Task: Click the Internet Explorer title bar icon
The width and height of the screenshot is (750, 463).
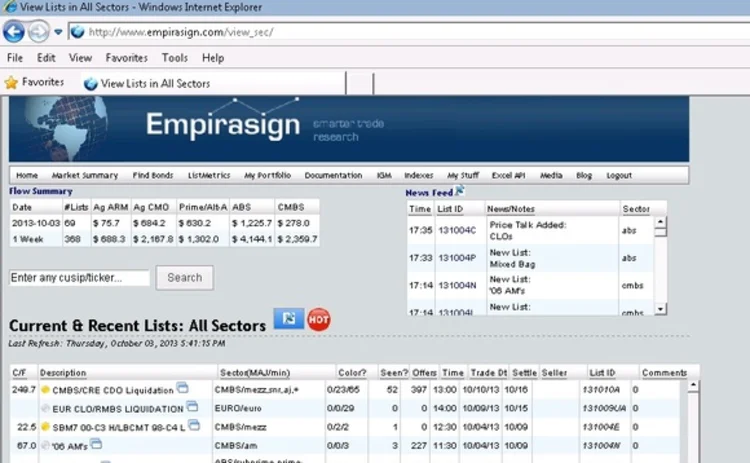Action: tap(9, 7)
